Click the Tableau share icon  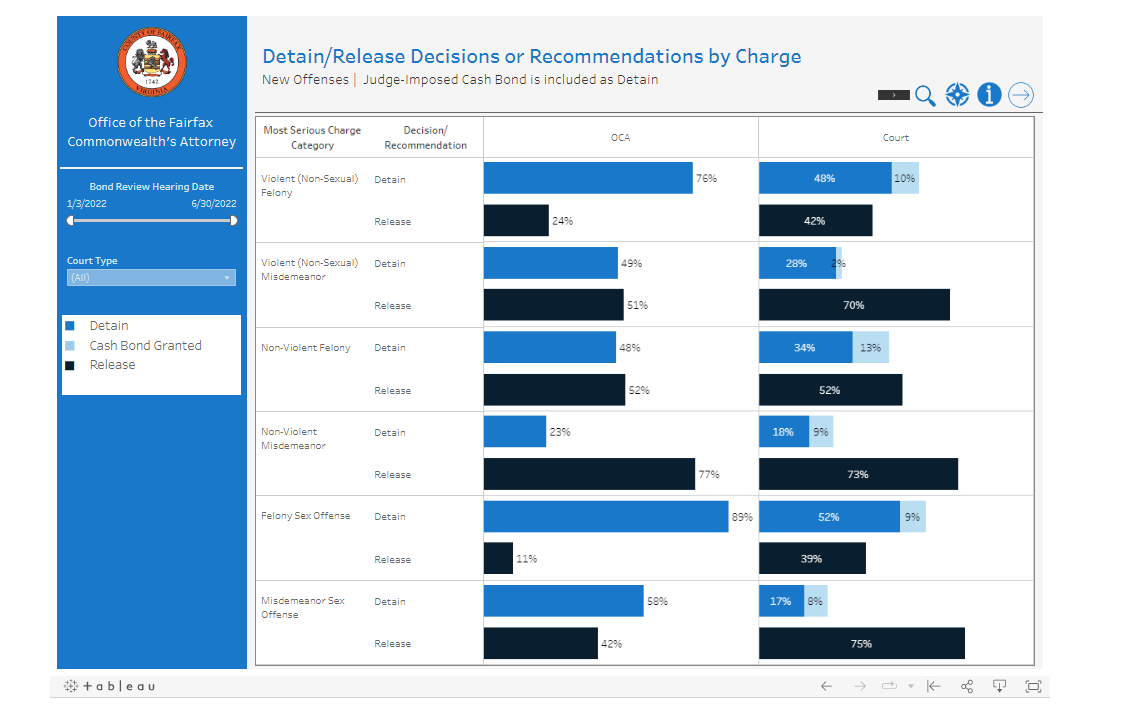click(967, 686)
